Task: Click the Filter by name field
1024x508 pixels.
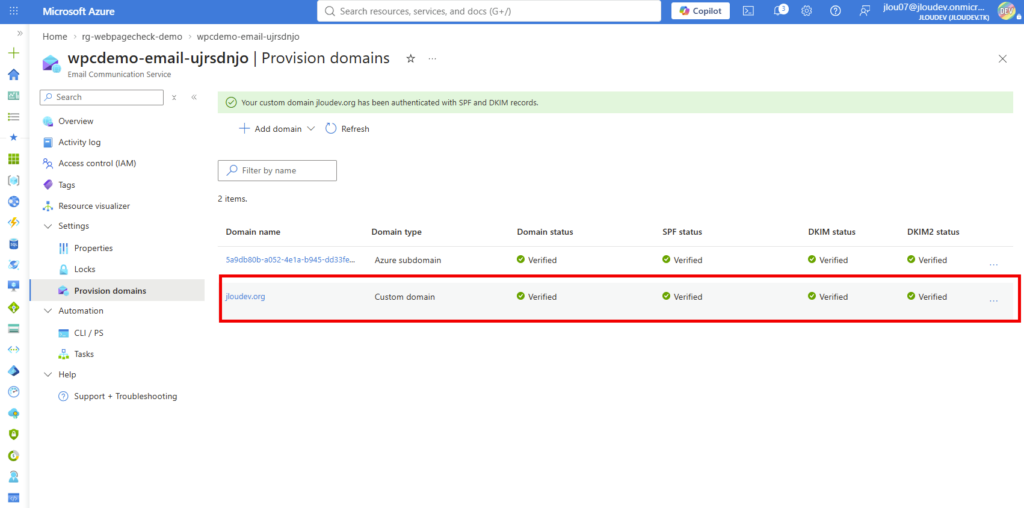Action: 277,170
